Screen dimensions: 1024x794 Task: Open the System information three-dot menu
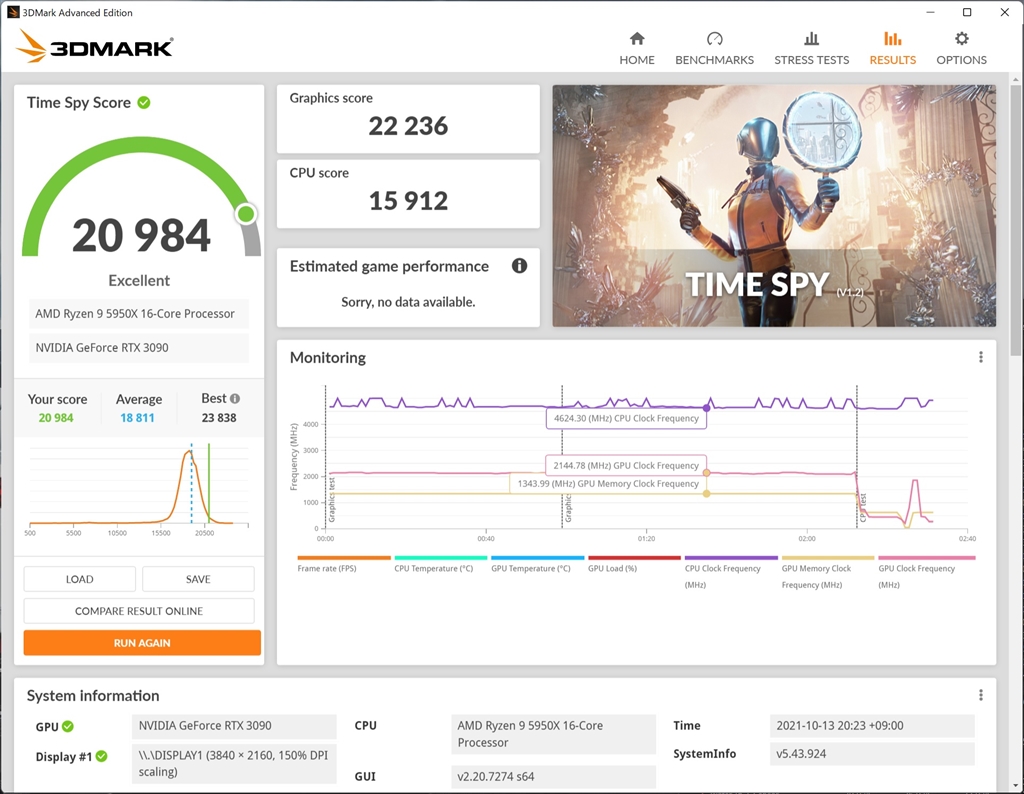tap(980, 695)
